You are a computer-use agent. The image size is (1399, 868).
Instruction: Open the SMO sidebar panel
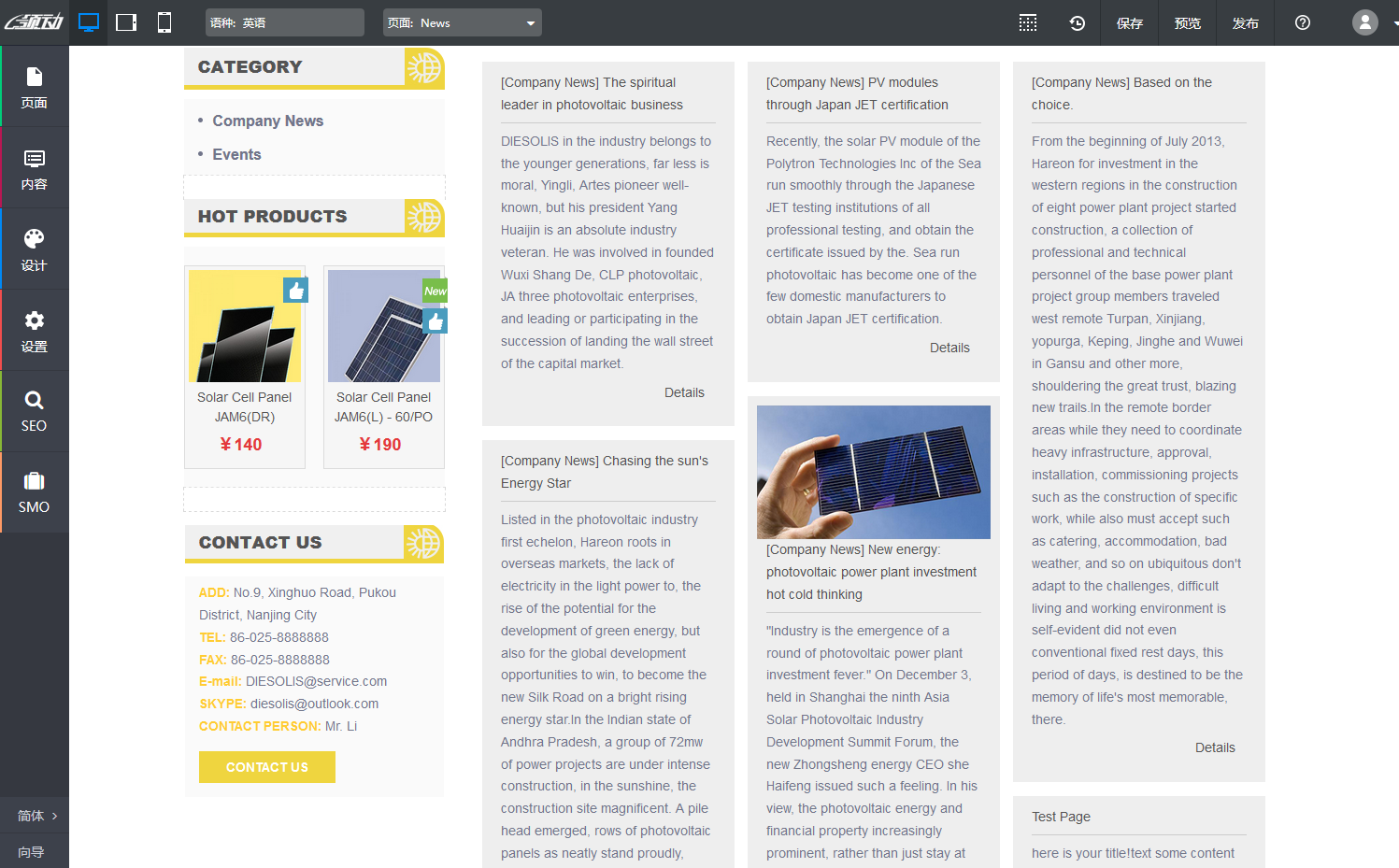click(35, 492)
